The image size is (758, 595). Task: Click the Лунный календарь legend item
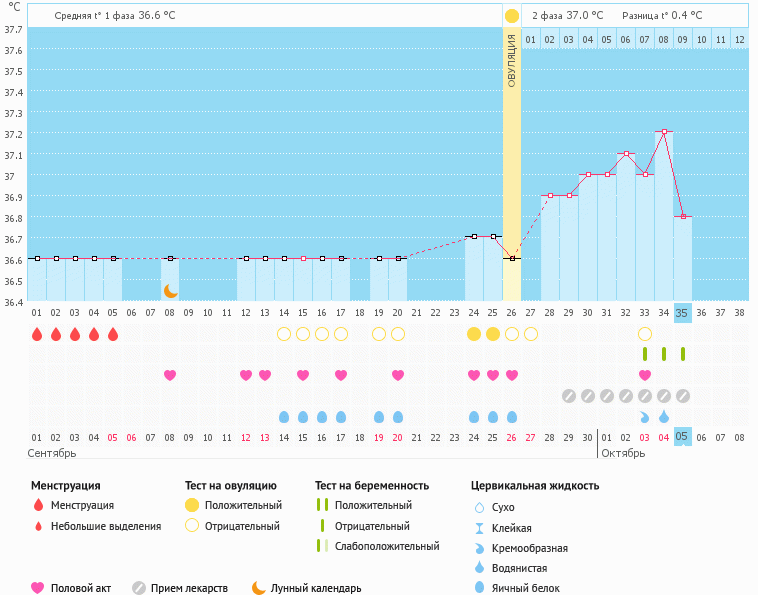click(x=306, y=588)
